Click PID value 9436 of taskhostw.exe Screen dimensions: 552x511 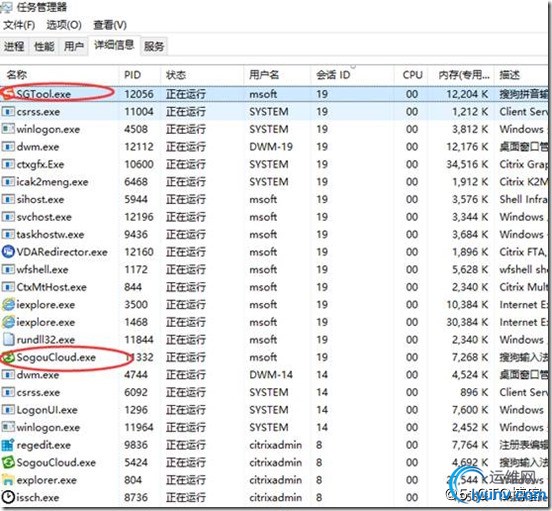coord(136,234)
